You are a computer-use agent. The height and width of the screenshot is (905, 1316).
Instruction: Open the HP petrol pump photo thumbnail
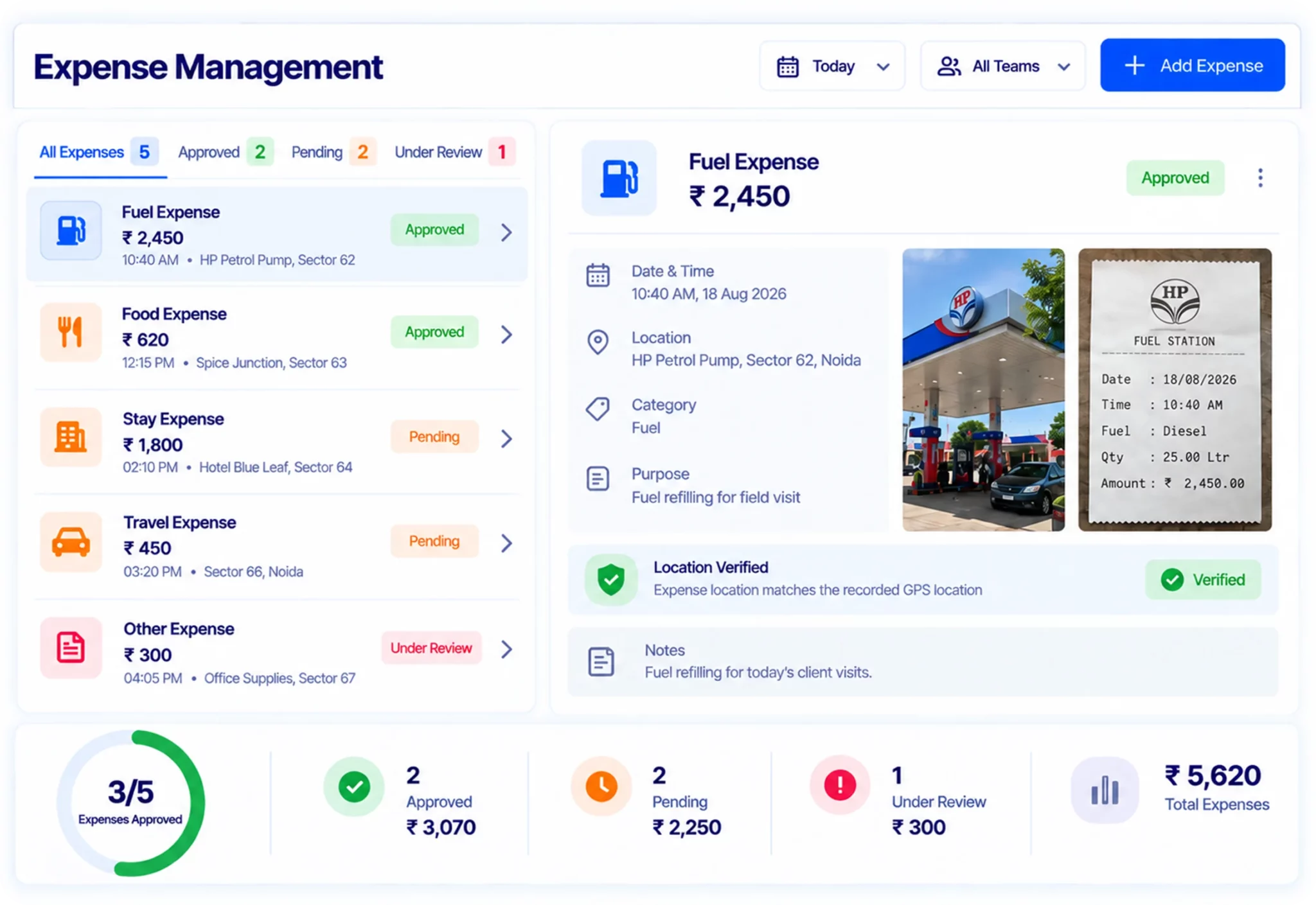[983, 390]
